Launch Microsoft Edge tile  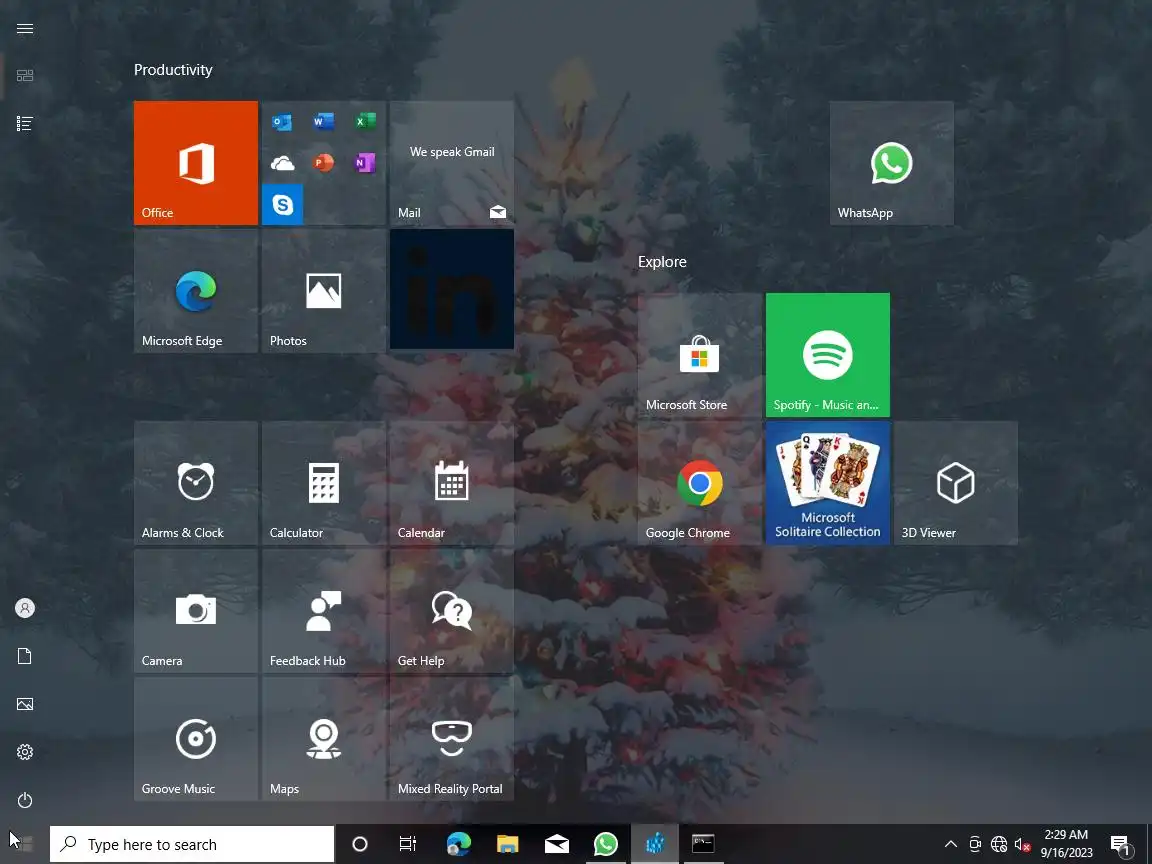click(195, 291)
